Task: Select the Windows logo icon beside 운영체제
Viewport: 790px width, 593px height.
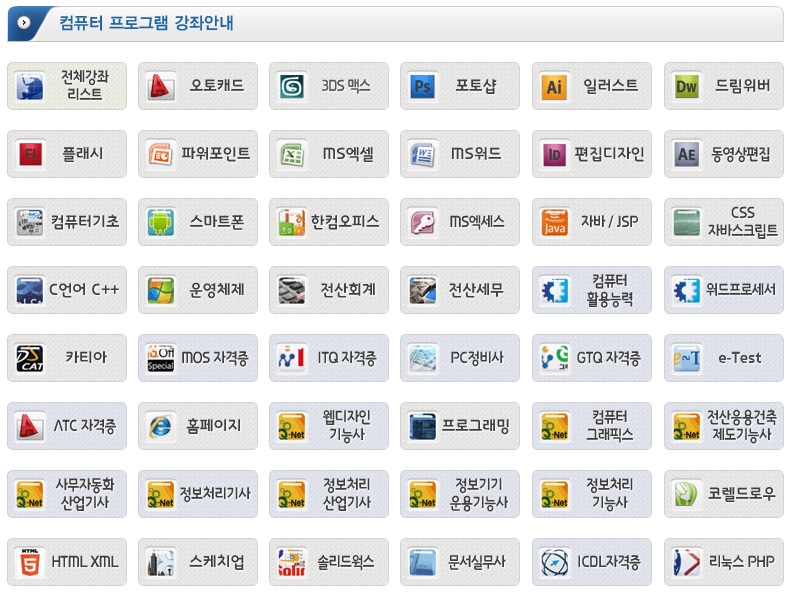Action: (160, 290)
